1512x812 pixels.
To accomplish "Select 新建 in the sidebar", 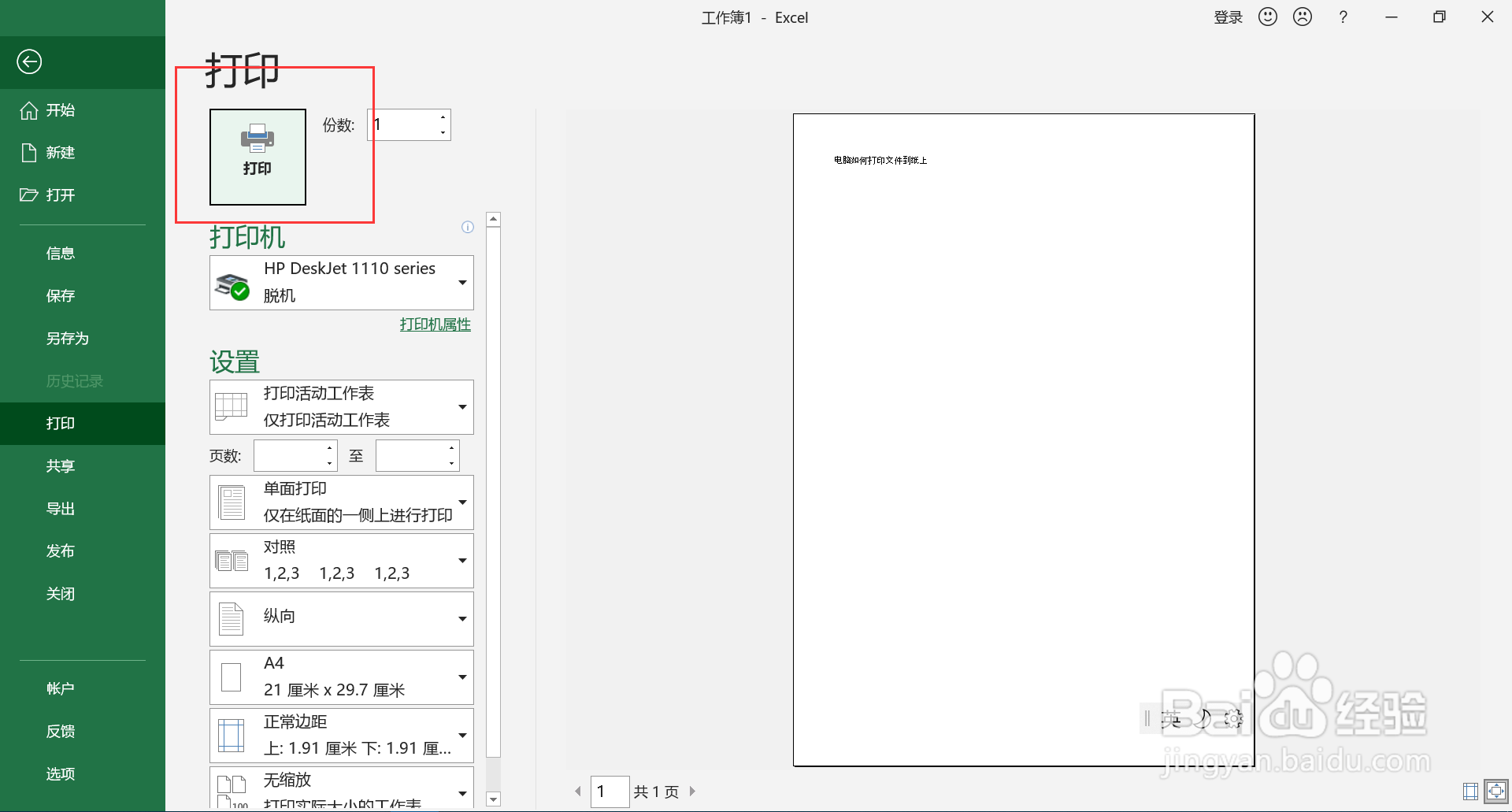I will 83,153.
